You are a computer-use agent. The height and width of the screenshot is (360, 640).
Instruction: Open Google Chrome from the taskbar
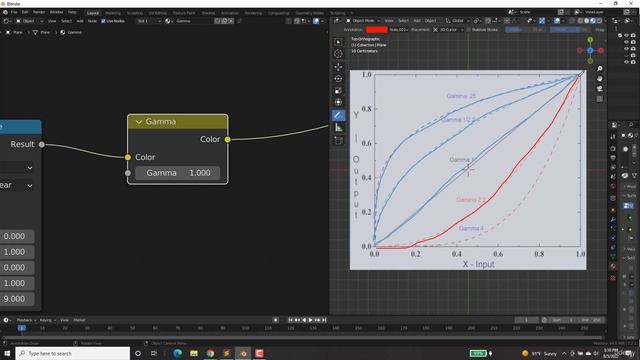[210, 353]
